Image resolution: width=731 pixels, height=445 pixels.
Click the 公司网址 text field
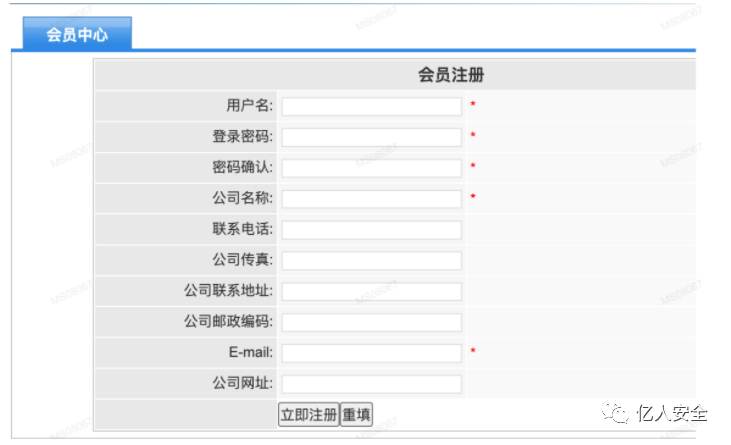371,384
